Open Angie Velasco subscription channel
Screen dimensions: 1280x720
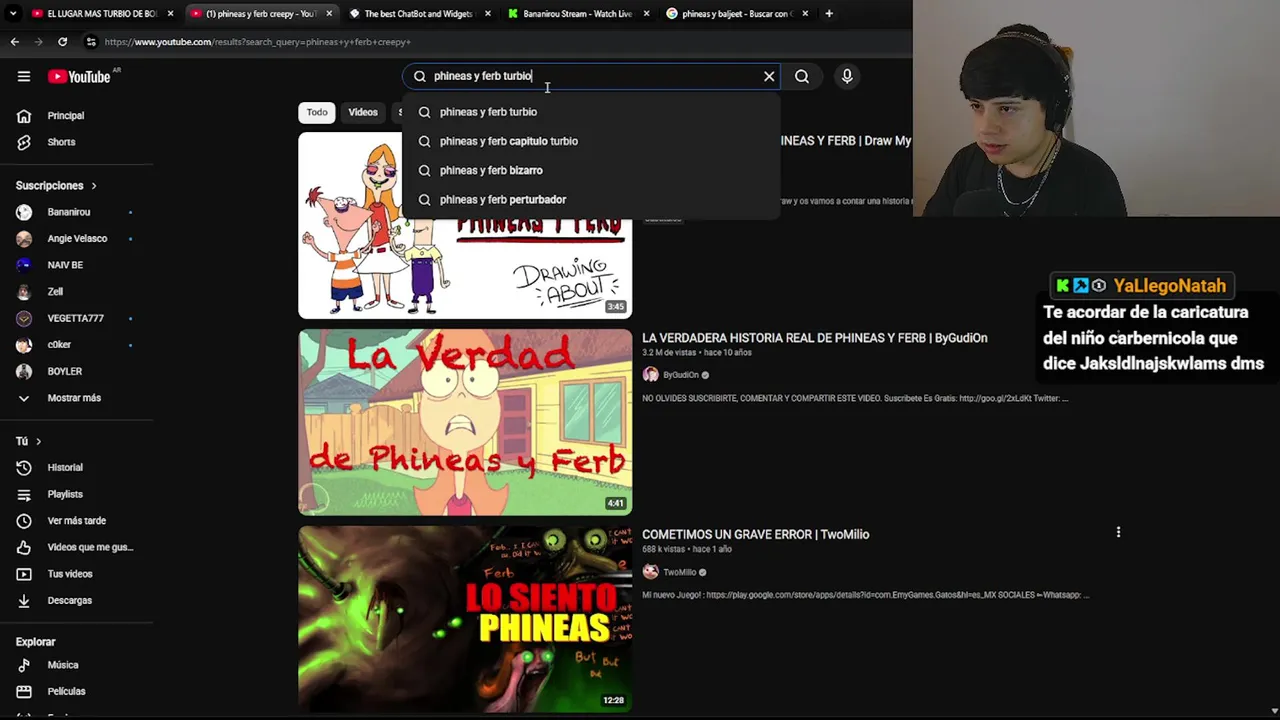77,239
